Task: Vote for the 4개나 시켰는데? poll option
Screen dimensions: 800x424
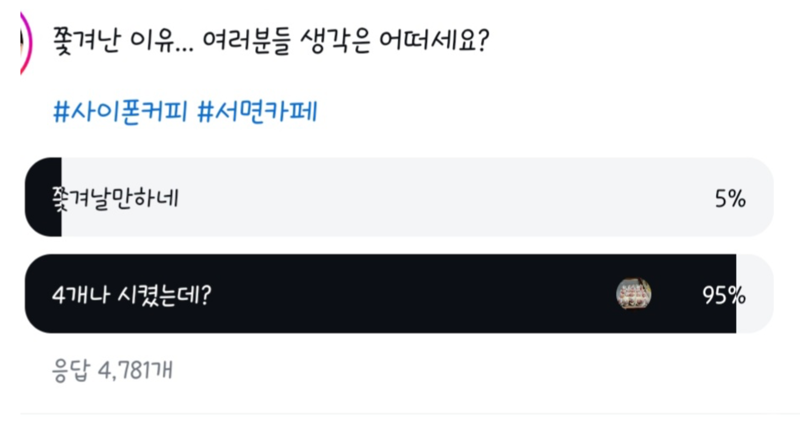Action: [399, 294]
